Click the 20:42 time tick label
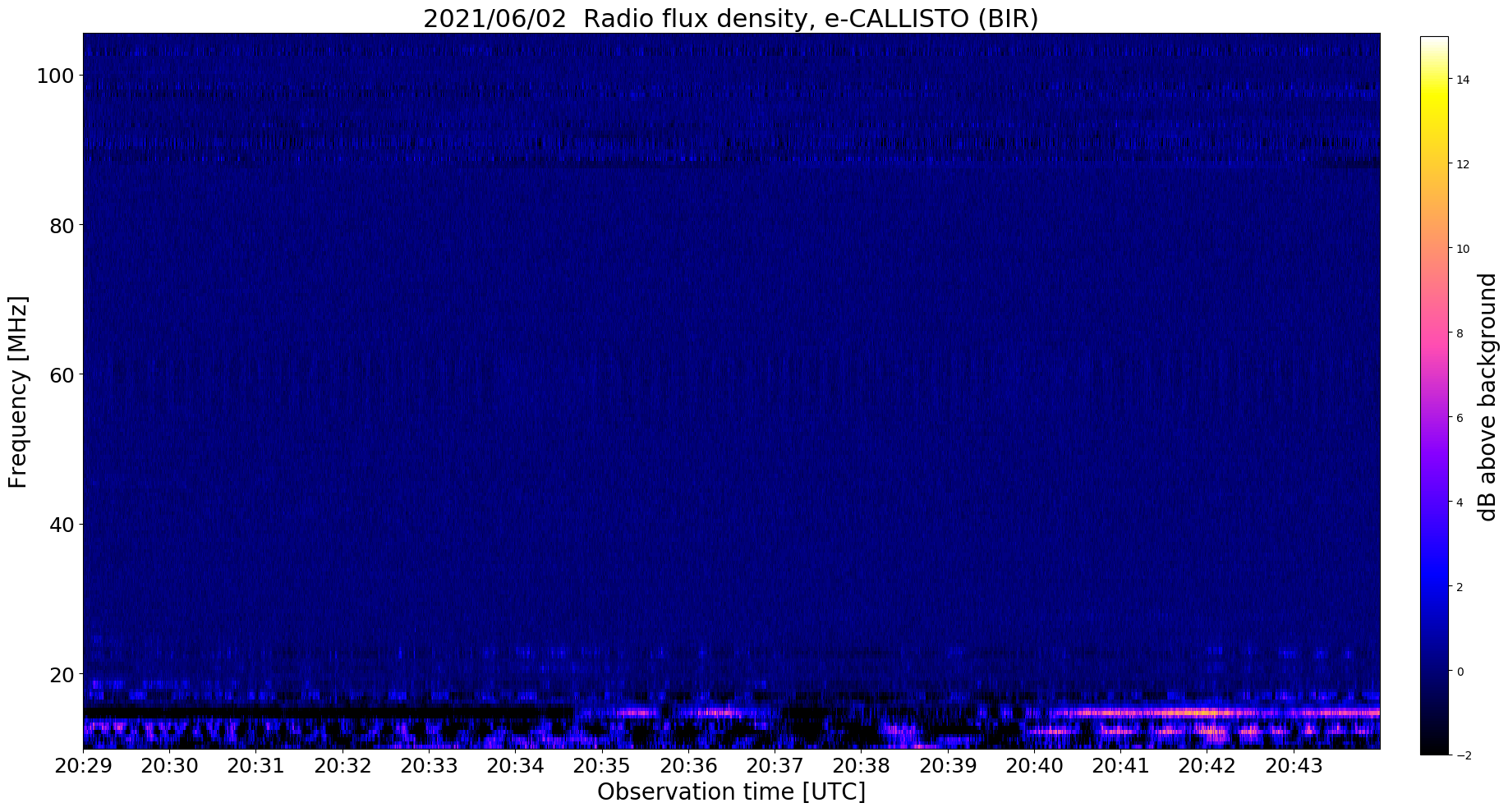 click(x=1207, y=766)
